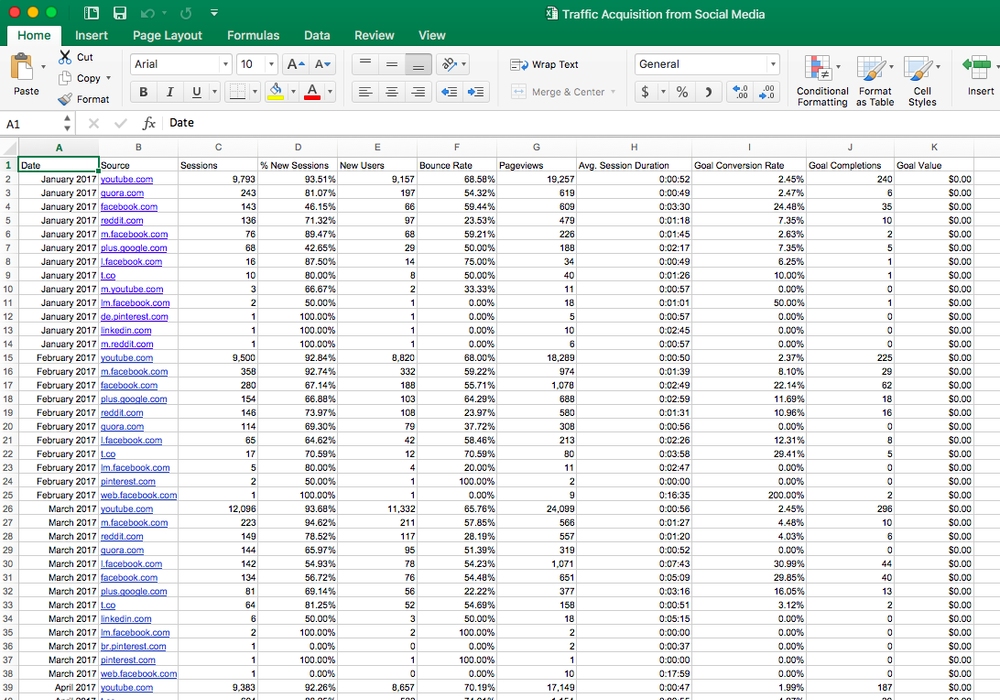The width and height of the screenshot is (1000, 700).
Task: Open youtube.com link in row 2
Action: pyautogui.click(x=127, y=179)
